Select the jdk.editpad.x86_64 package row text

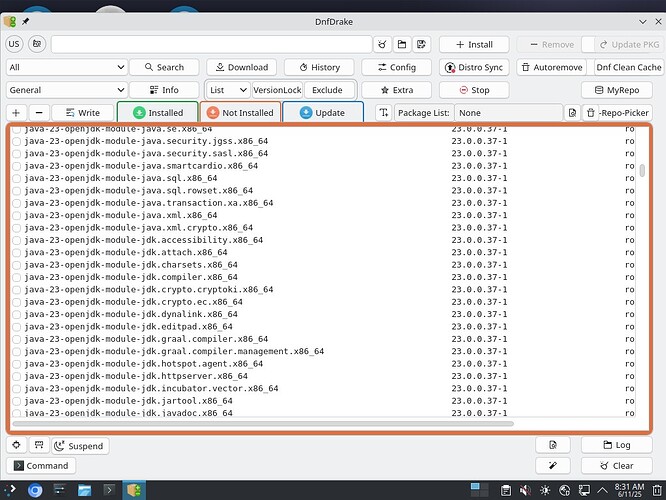click(x=128, y=327)
